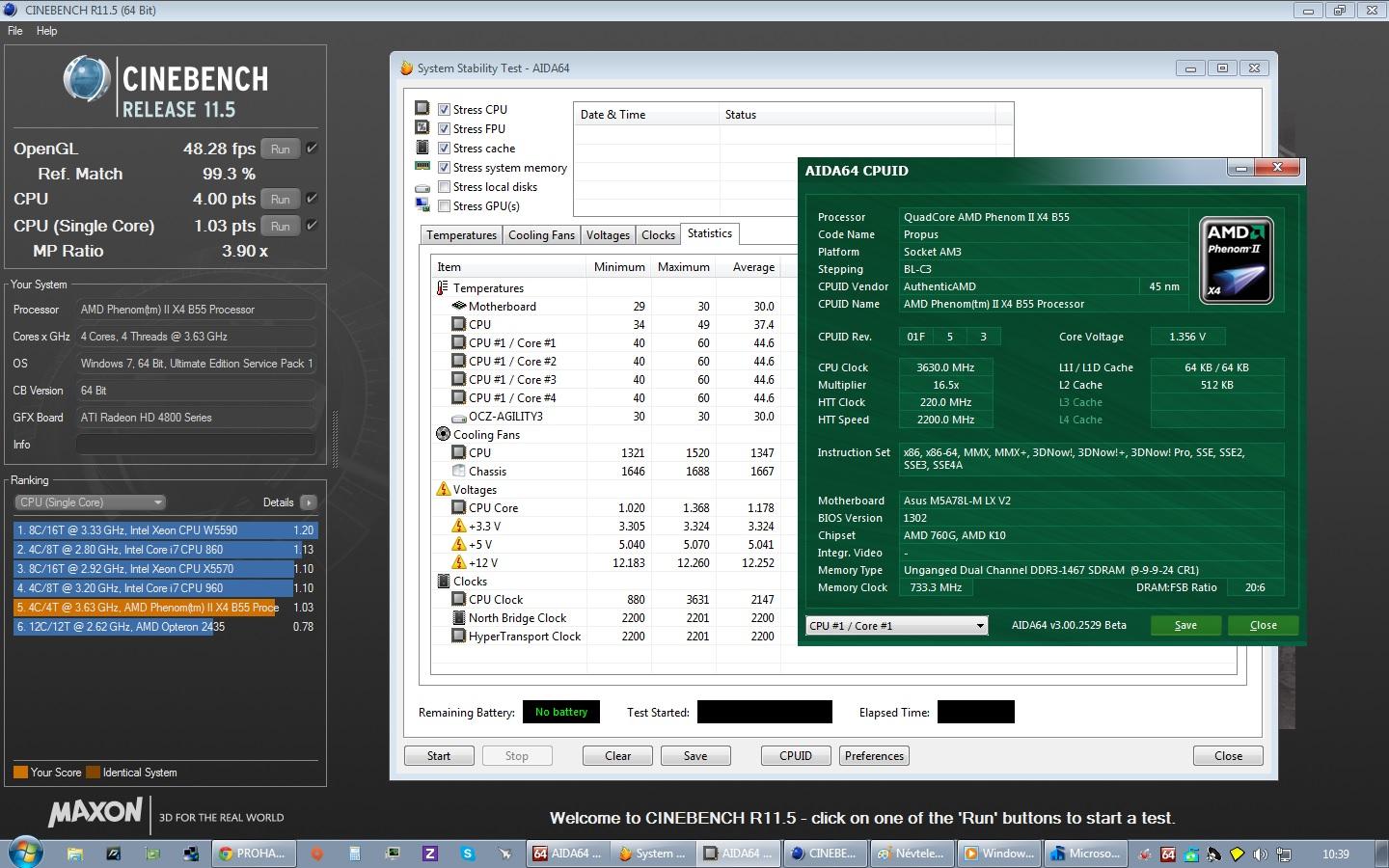
Task: Click the AIDA64 tray icon
Action: [x=1168, y=854]
